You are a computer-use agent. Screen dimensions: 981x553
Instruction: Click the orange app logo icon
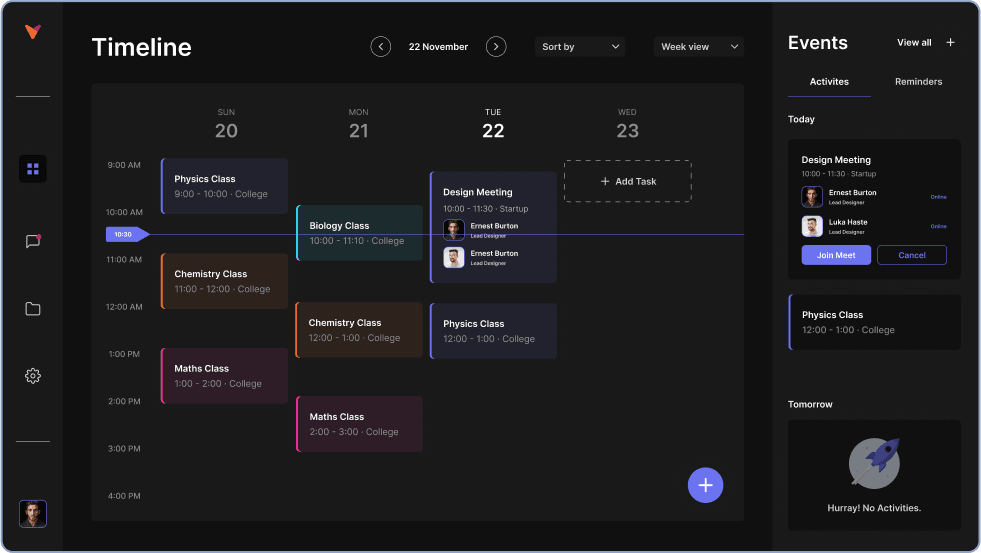pos(33,31)
